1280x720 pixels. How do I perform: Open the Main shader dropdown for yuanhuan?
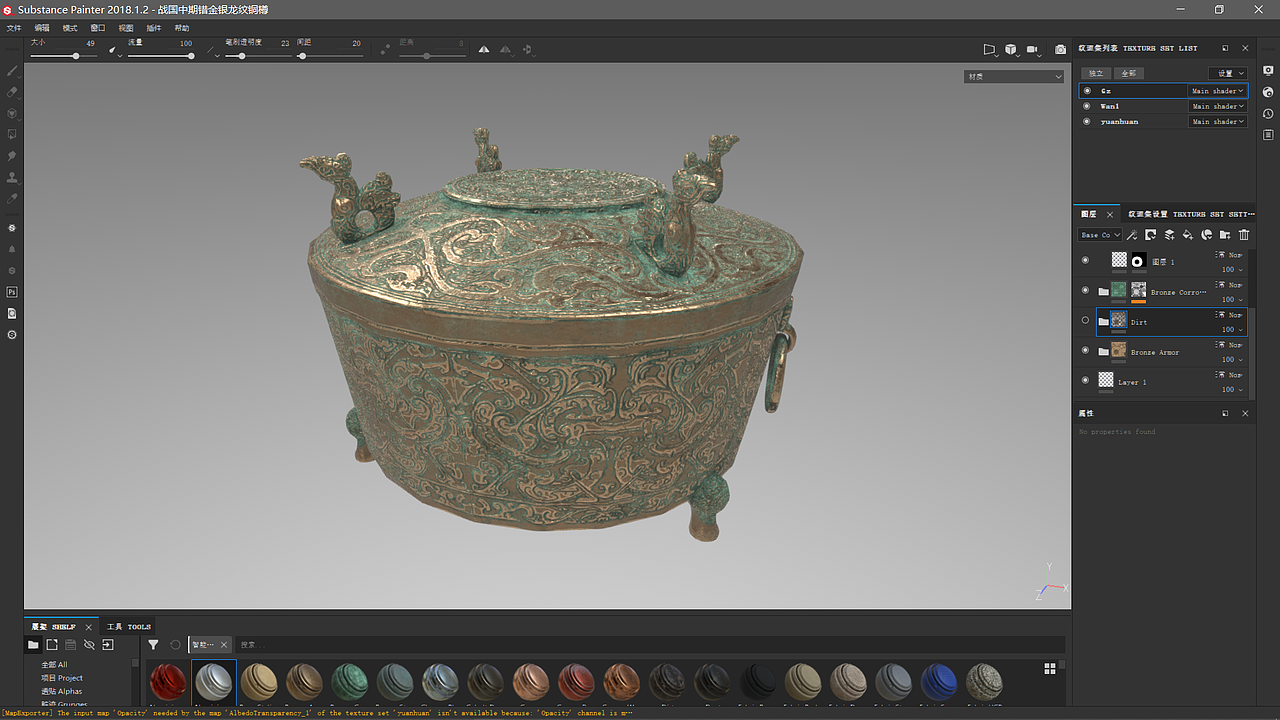pos(1217,121)
